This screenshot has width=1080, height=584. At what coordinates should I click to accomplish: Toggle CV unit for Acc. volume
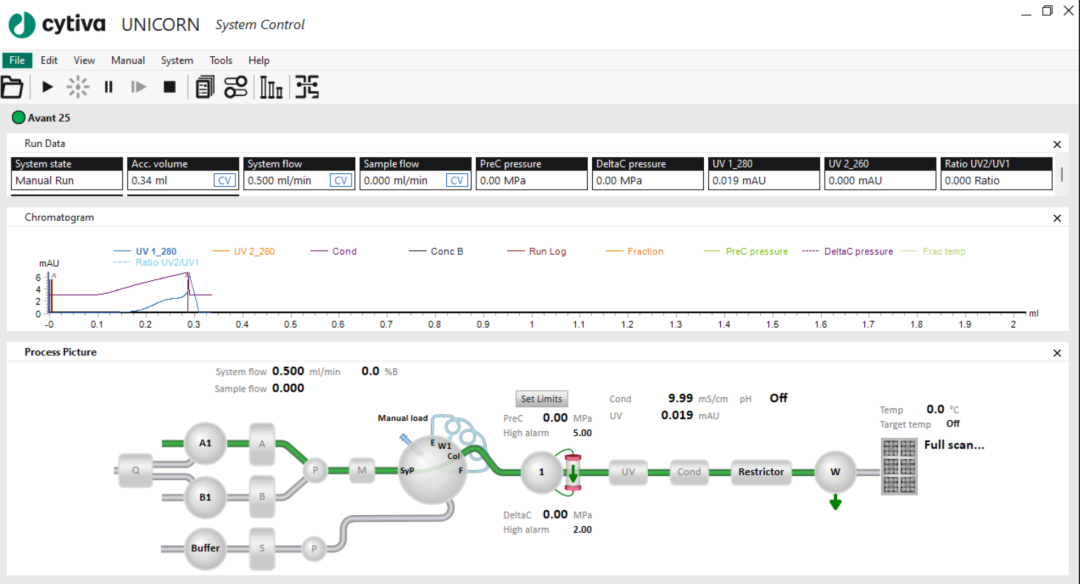pyautogui.click(x=225, y=180)
